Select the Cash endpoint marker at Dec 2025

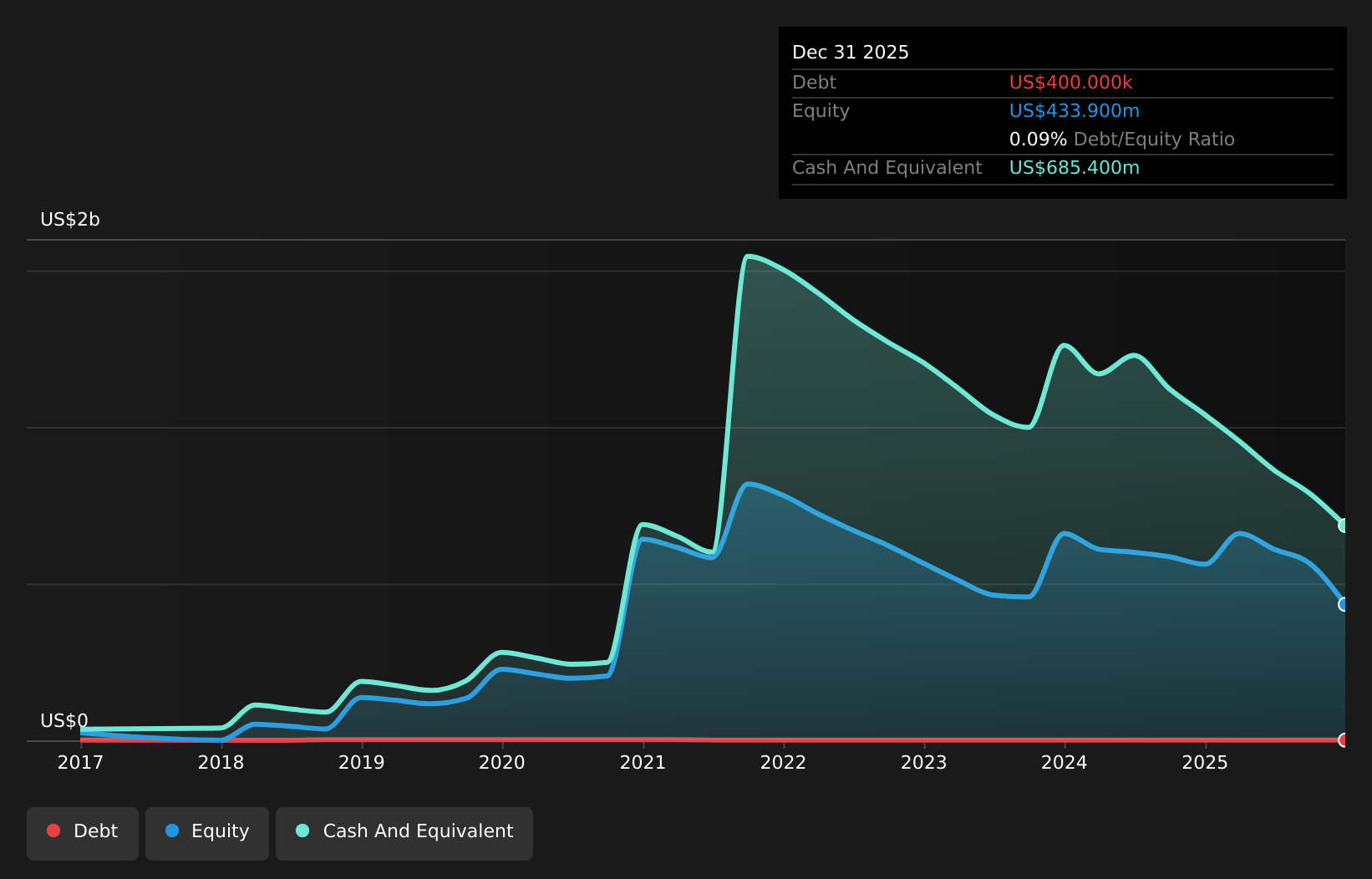tap(1344, 526)
